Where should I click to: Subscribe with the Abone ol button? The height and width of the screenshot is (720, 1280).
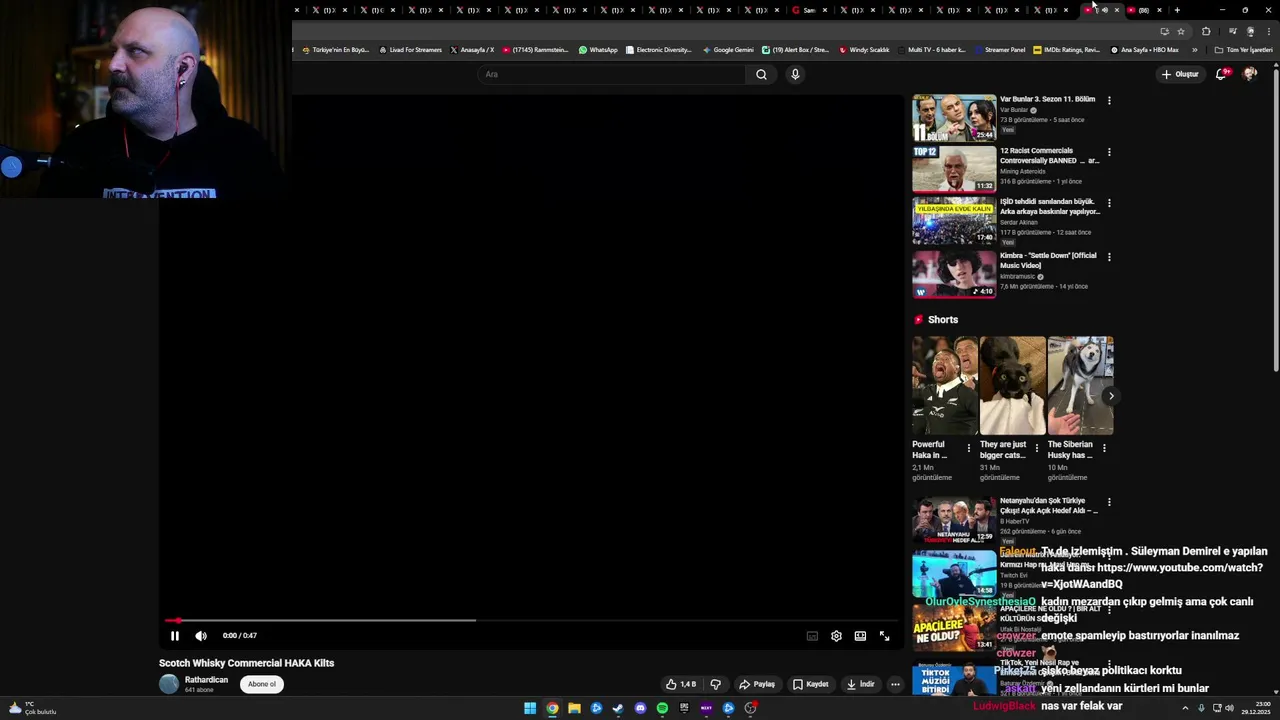262,684
